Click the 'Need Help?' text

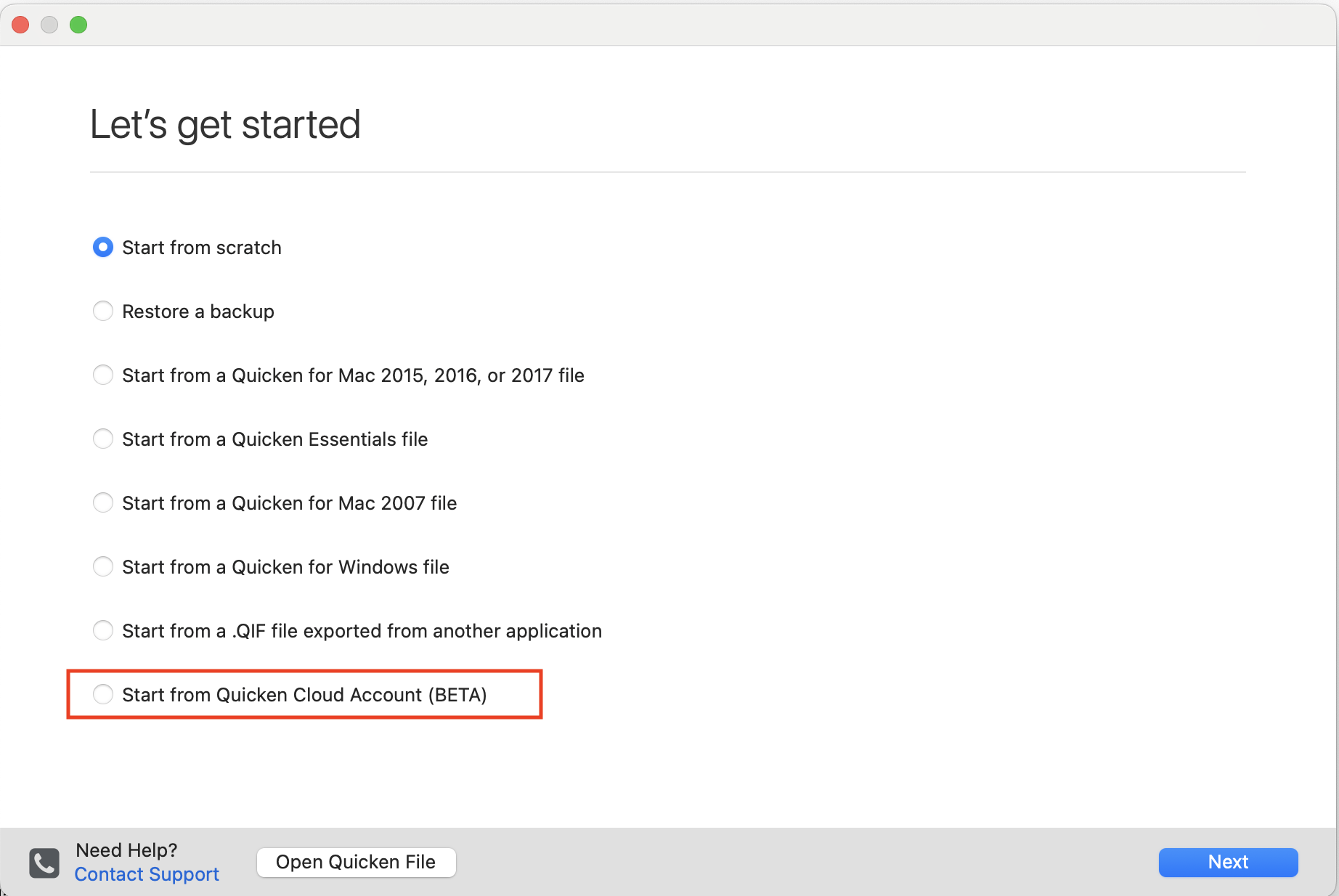[x=126, y=850]
